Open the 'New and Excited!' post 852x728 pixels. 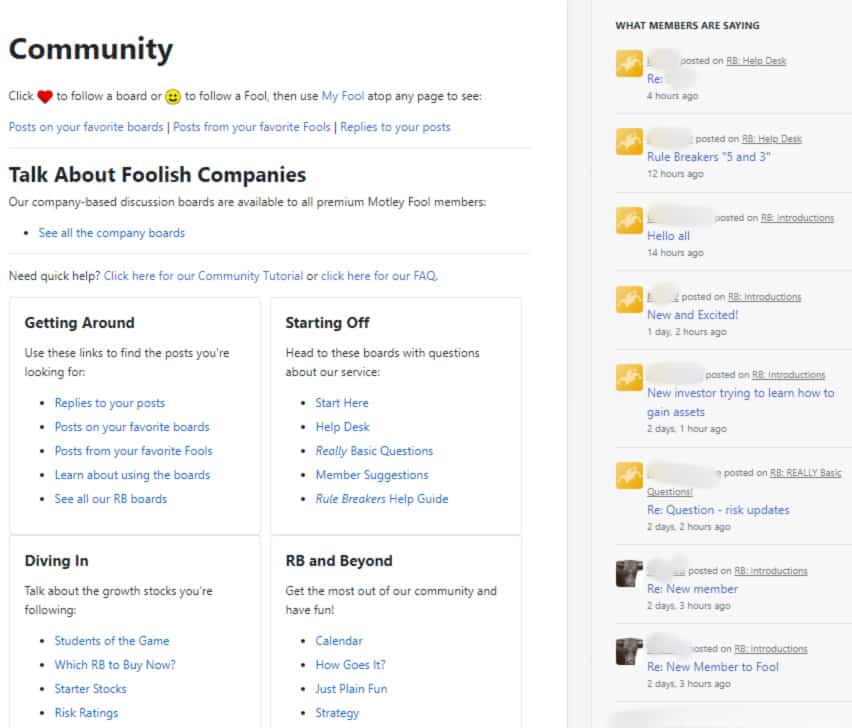pos(692,315)
